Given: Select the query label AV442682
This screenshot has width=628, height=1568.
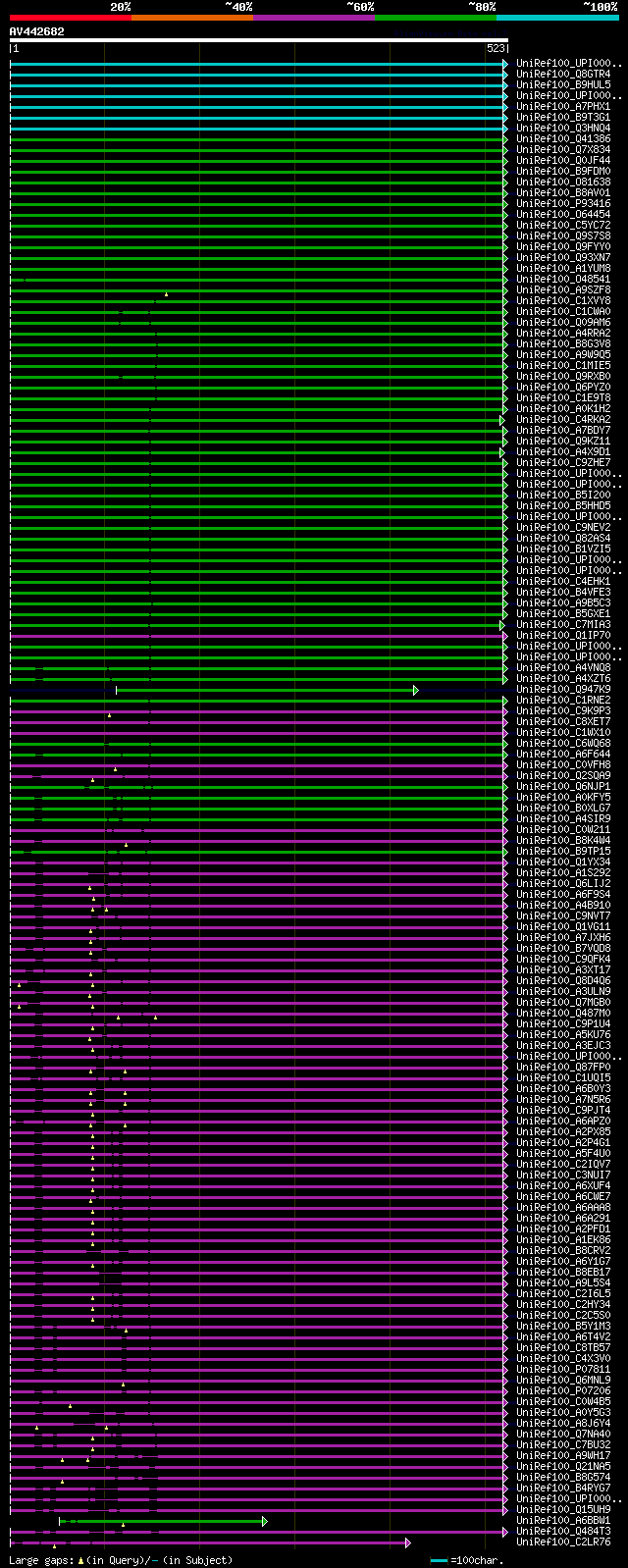Looking at the screenshot, I should coord(37,31).
